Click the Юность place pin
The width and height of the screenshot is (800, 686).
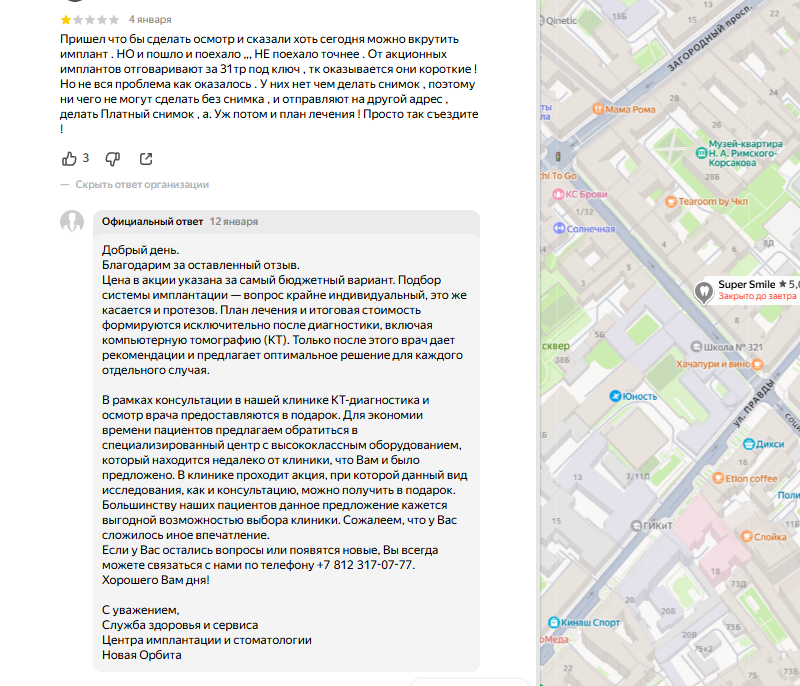click(614, 395)
